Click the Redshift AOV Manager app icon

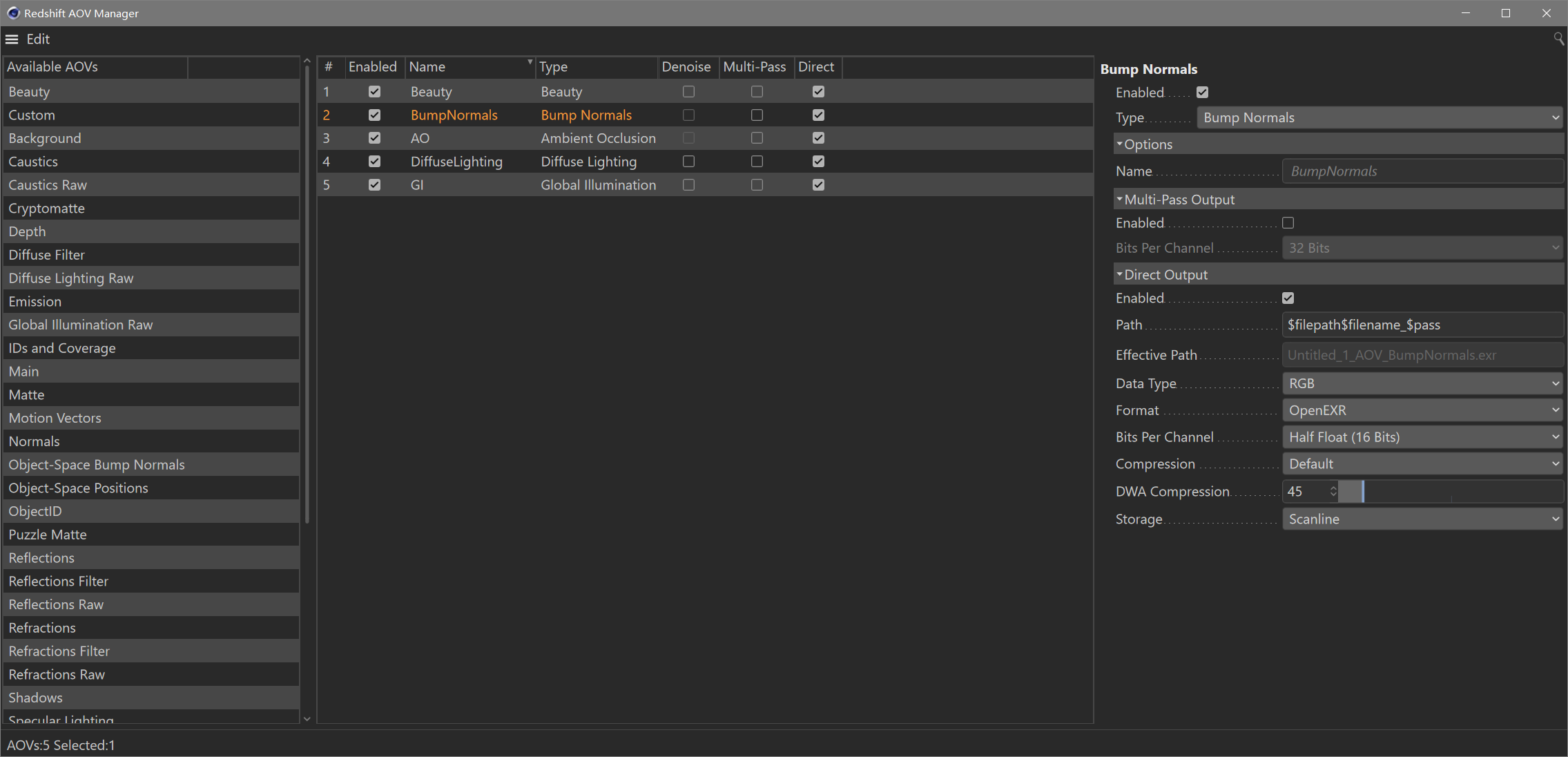click(13, 13)
